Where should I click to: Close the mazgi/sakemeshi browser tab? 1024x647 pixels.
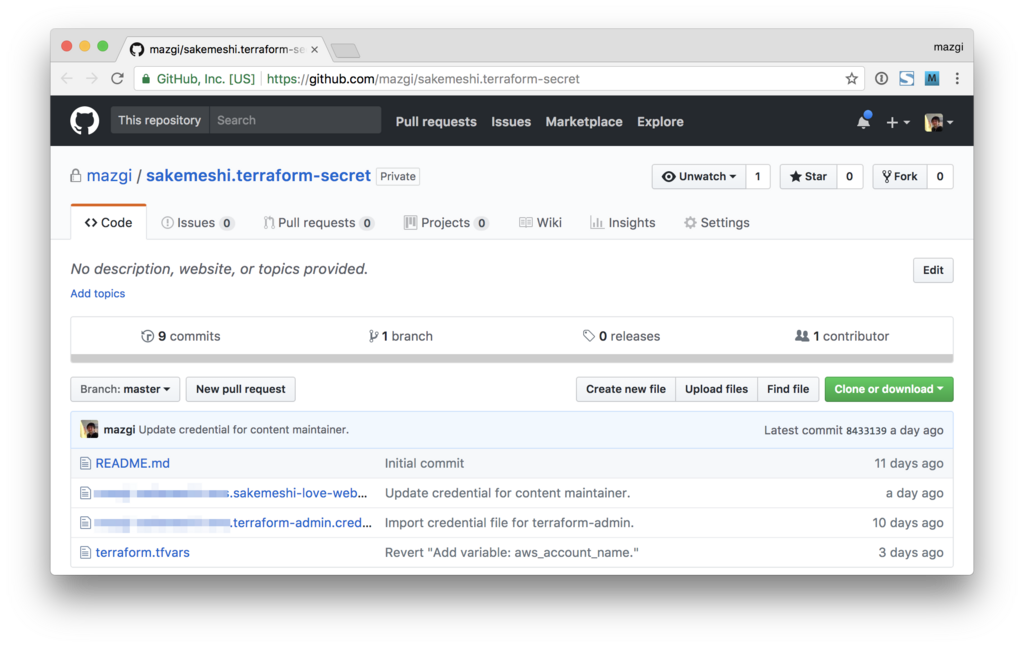point(314,50)
